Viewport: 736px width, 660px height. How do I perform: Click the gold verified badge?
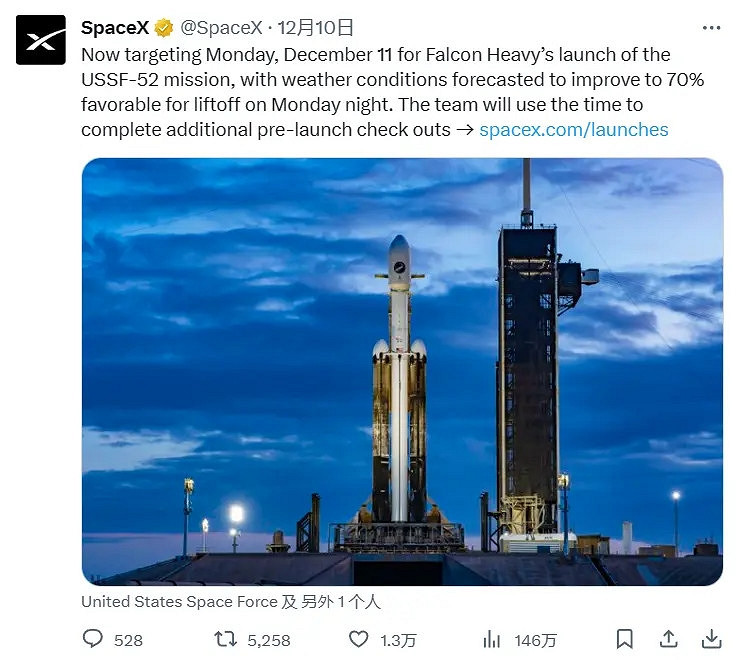164,28
